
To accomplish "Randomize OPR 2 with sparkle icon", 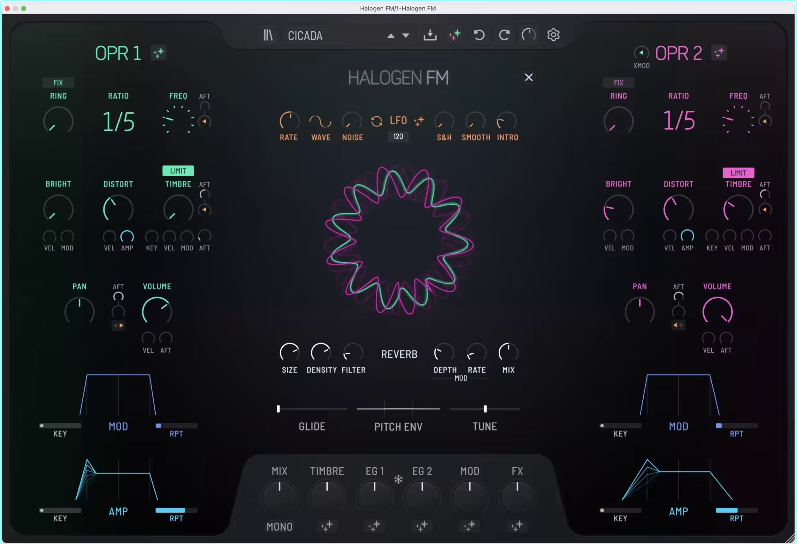I will coord(719,53).
